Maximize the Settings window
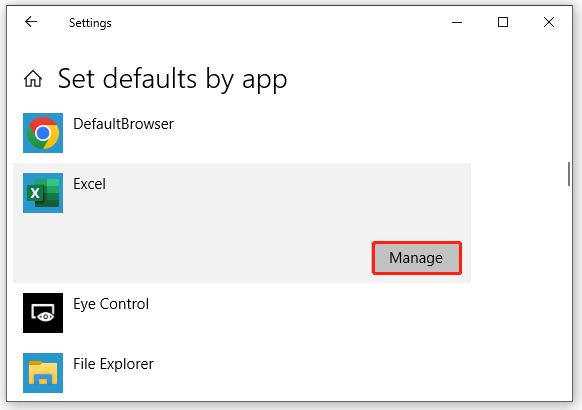Image resolution: width=582 pixels, height=410 pixels. click(503, 22)
